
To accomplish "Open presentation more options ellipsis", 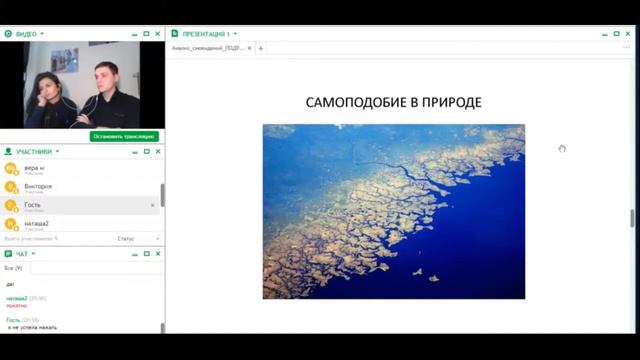I will (x=626, y=48).
